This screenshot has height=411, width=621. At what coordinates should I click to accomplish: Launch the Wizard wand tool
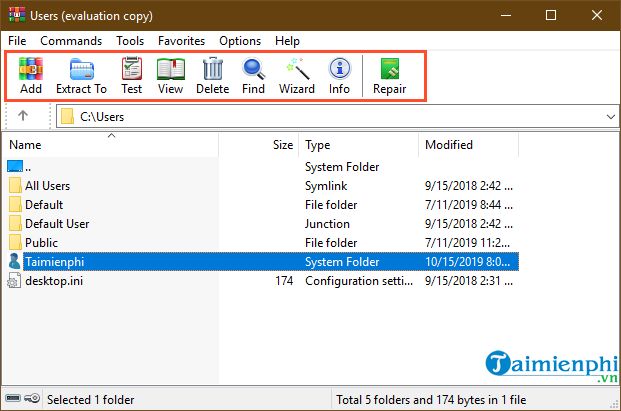(x=297, y=69)
